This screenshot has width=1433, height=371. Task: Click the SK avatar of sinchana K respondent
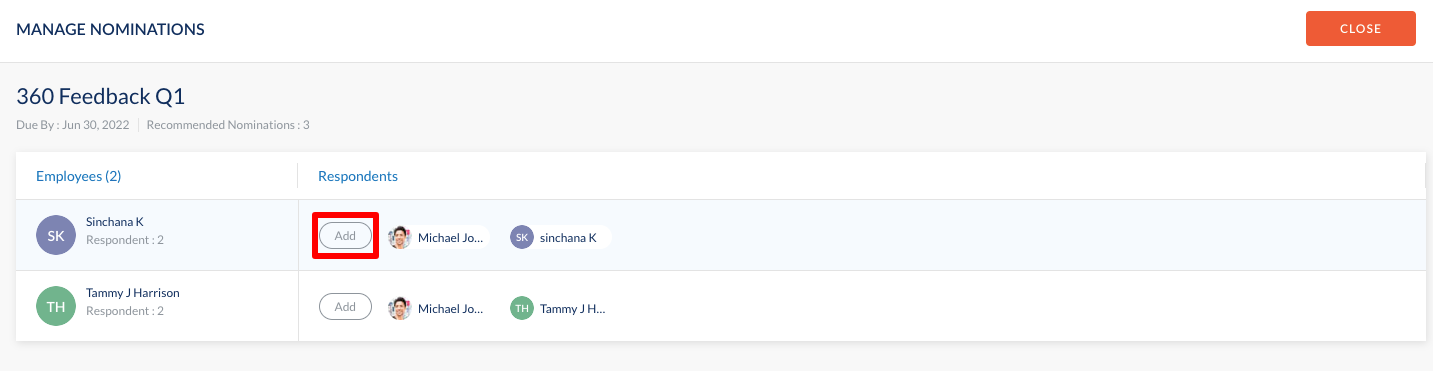coord(522,237)
